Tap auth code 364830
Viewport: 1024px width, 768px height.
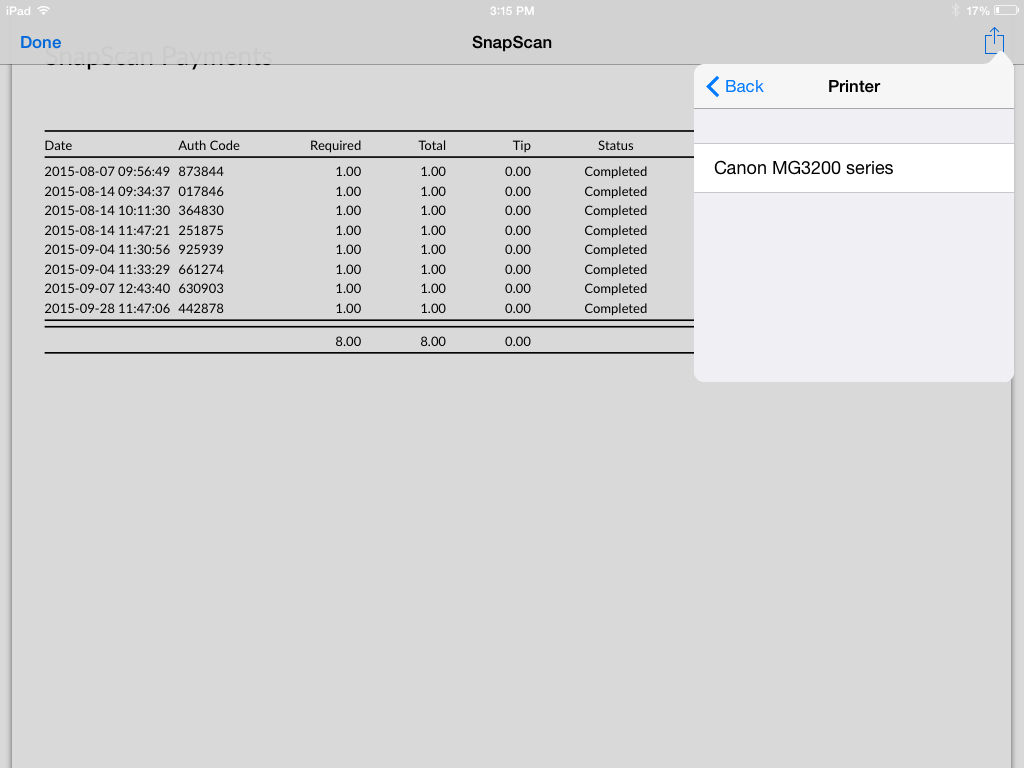[x=201, y=210]
